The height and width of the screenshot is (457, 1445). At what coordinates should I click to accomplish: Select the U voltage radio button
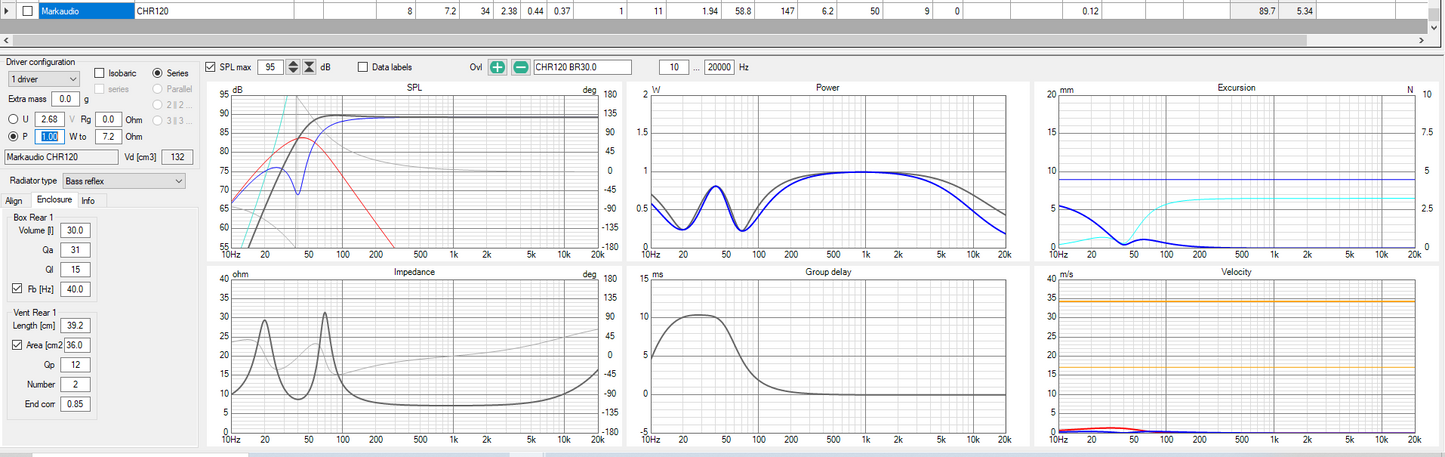[13, 120]
